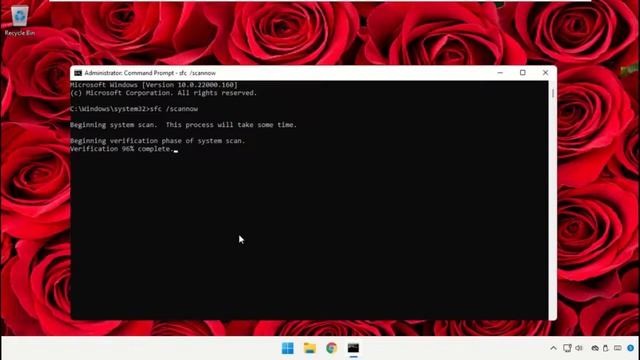Click 'Beginning verification phase of system scan.' line
The width and height of the screenshot is (640, 360).
click(158, 141)
